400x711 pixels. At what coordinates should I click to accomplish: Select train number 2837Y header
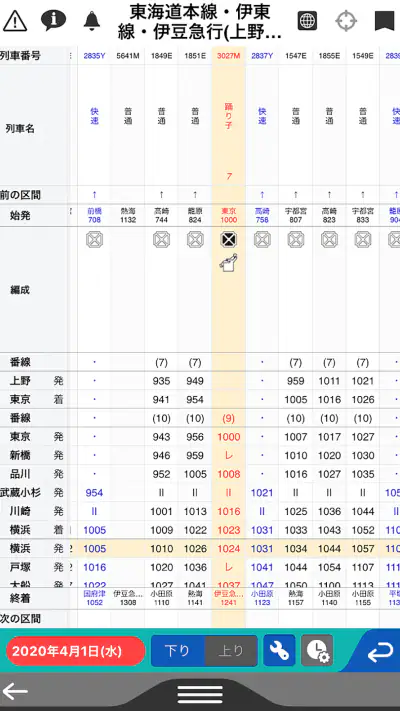point(262,56)
